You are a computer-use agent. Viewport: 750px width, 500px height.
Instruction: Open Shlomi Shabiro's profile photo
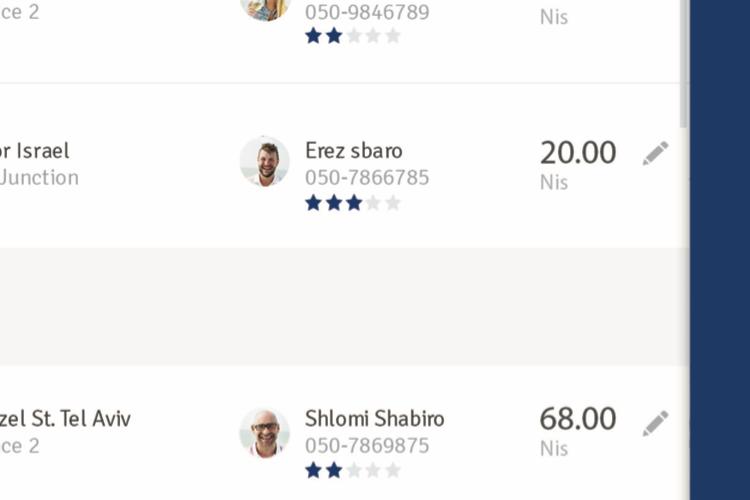265,433
